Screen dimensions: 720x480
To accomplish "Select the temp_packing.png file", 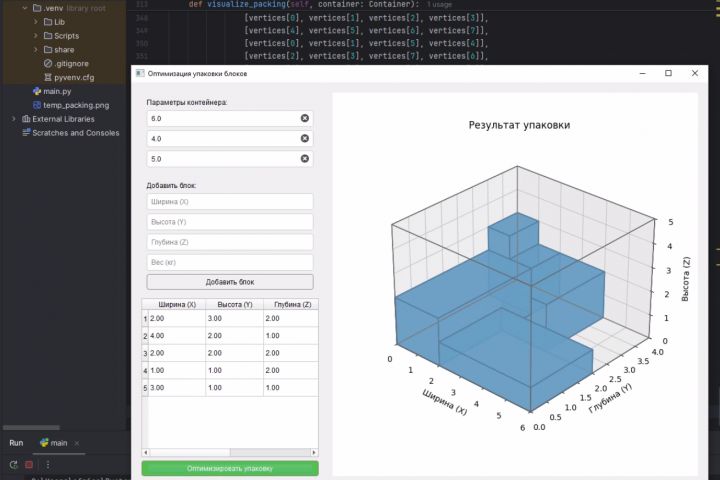I will pyautogui.click(x=76, y=105).
